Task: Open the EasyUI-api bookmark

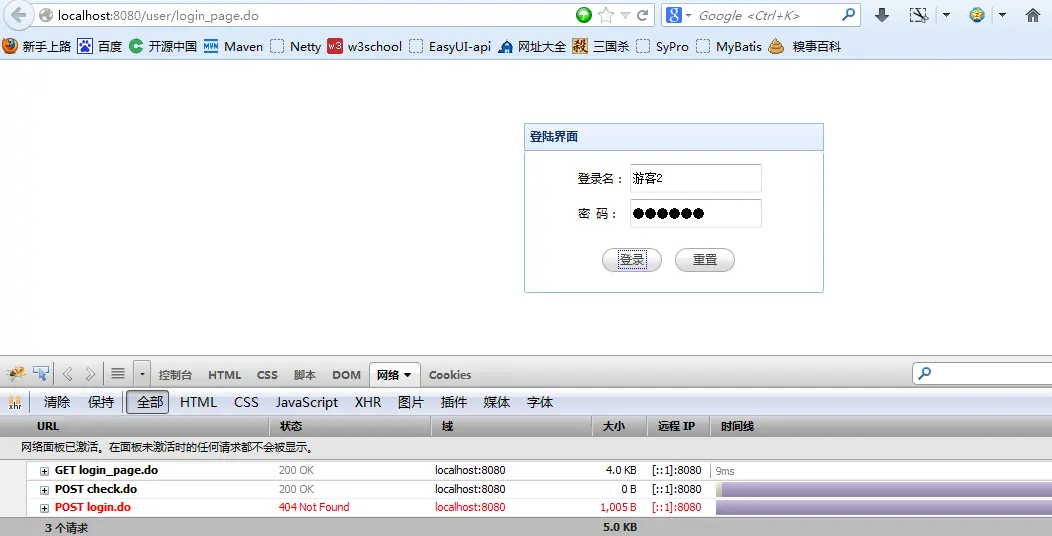Action: click(x=450, y=46)
